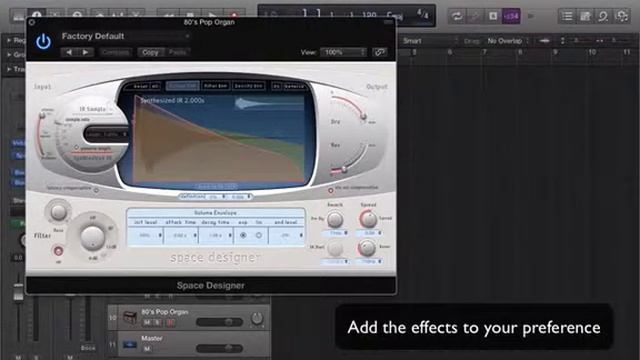Turn the Pre-Dly knob
Viewport: 640px width, 360px height.
pos(335,220)
